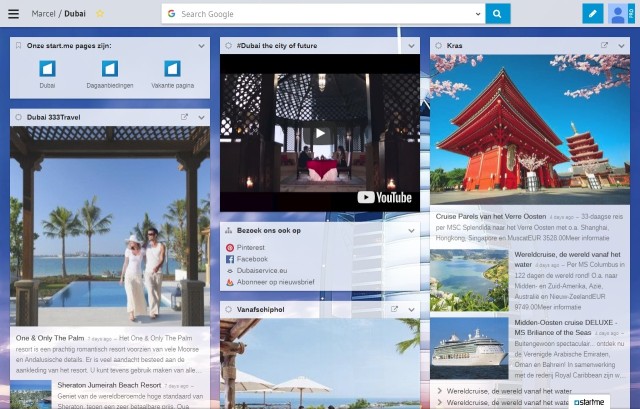Click the 'Bezoek ons ook op' sitemap icon
Screen dimensions: 640x409
pyautogui.click(x=229, y=230)
